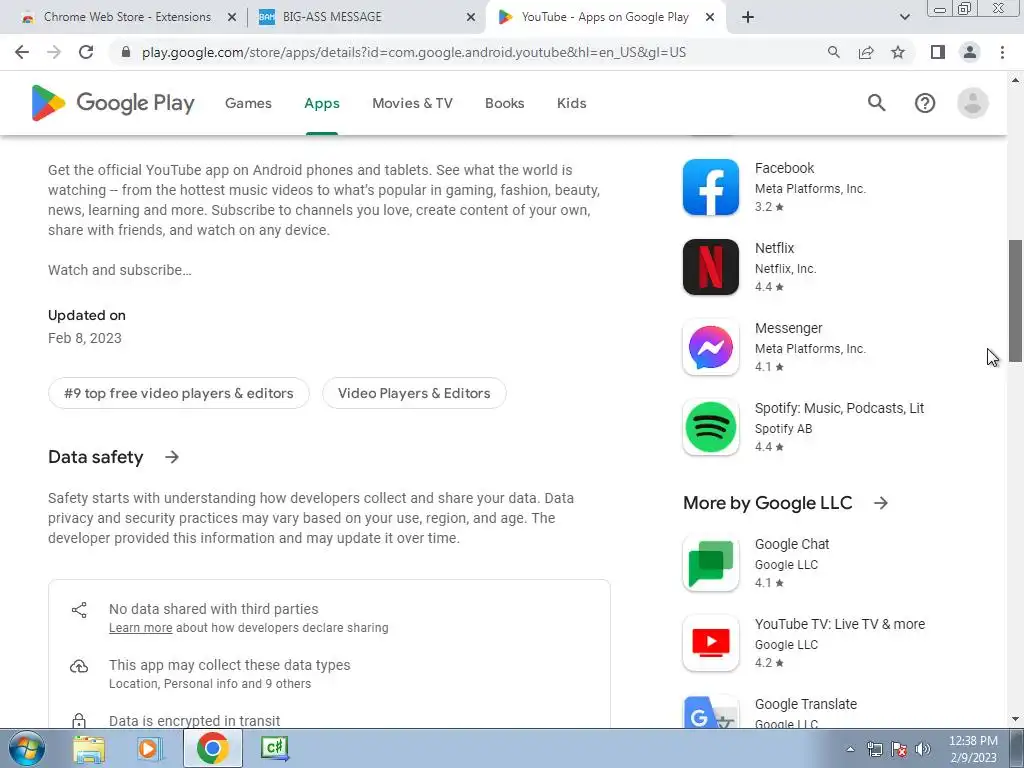
Task: Click the zoom magnifier in address bar
Action: (834, 52)
